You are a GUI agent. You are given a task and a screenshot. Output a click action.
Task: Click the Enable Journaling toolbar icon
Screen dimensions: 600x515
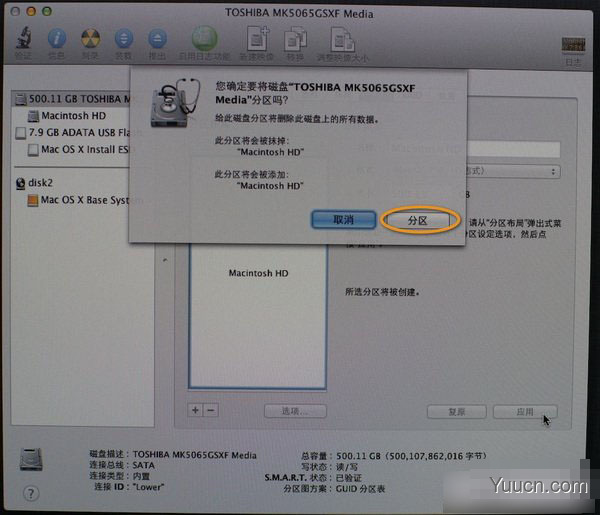point(205,38)
